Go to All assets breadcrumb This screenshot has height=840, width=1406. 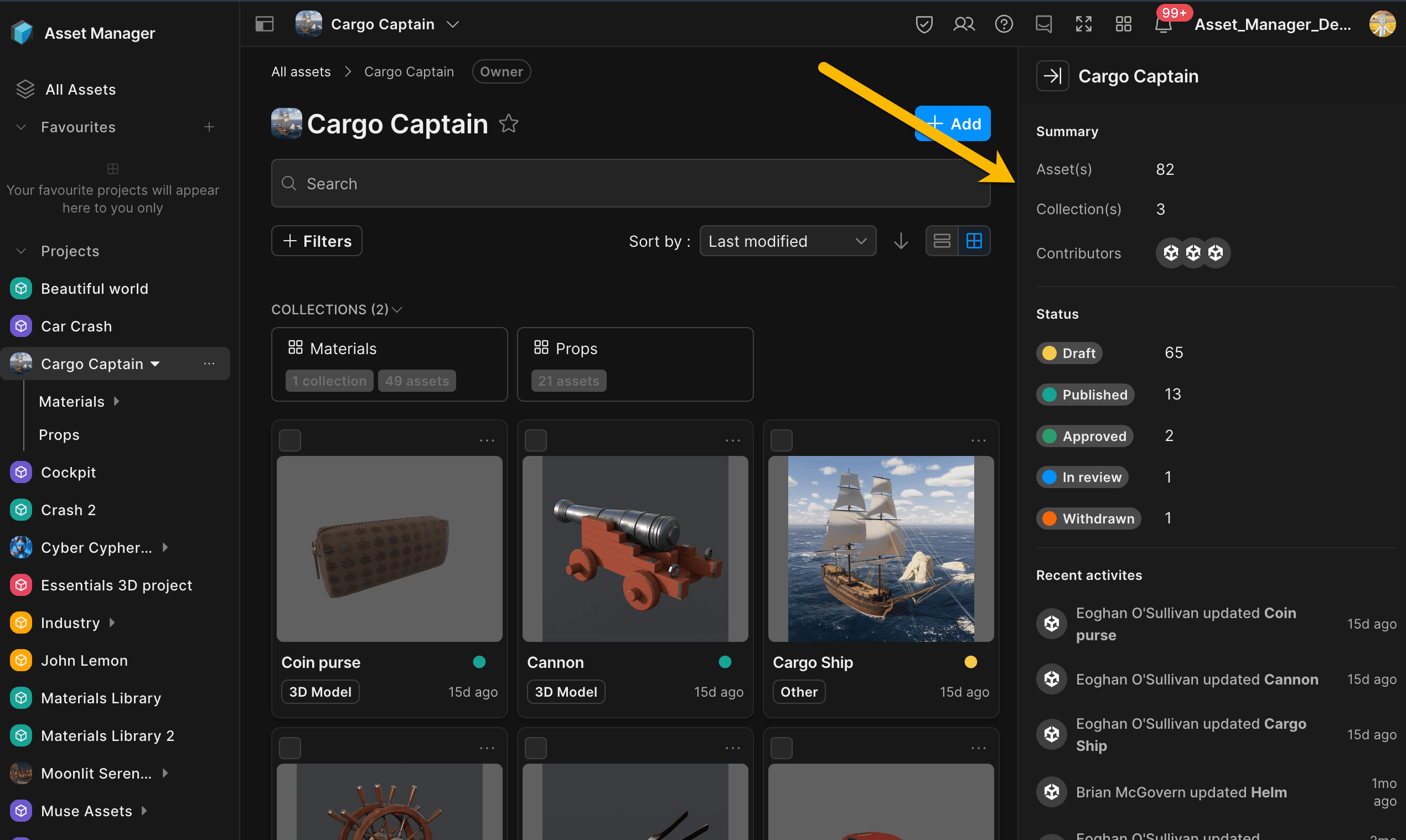(301, 72)
